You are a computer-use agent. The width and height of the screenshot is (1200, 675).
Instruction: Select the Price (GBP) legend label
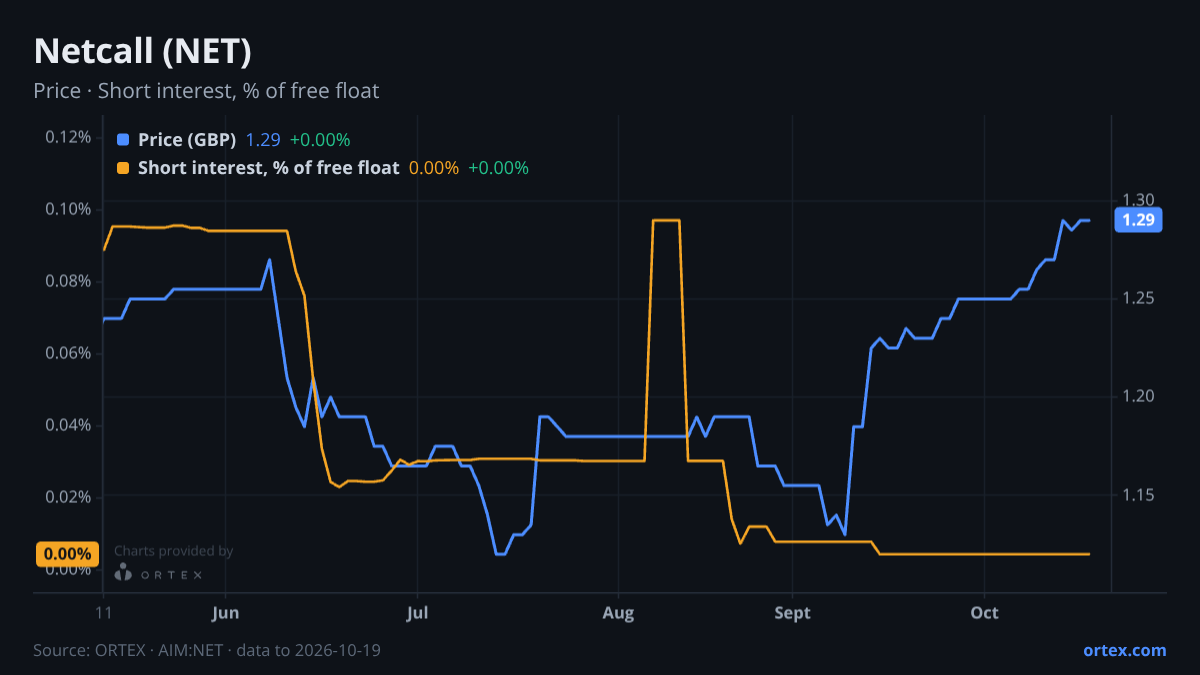(187, 140)
